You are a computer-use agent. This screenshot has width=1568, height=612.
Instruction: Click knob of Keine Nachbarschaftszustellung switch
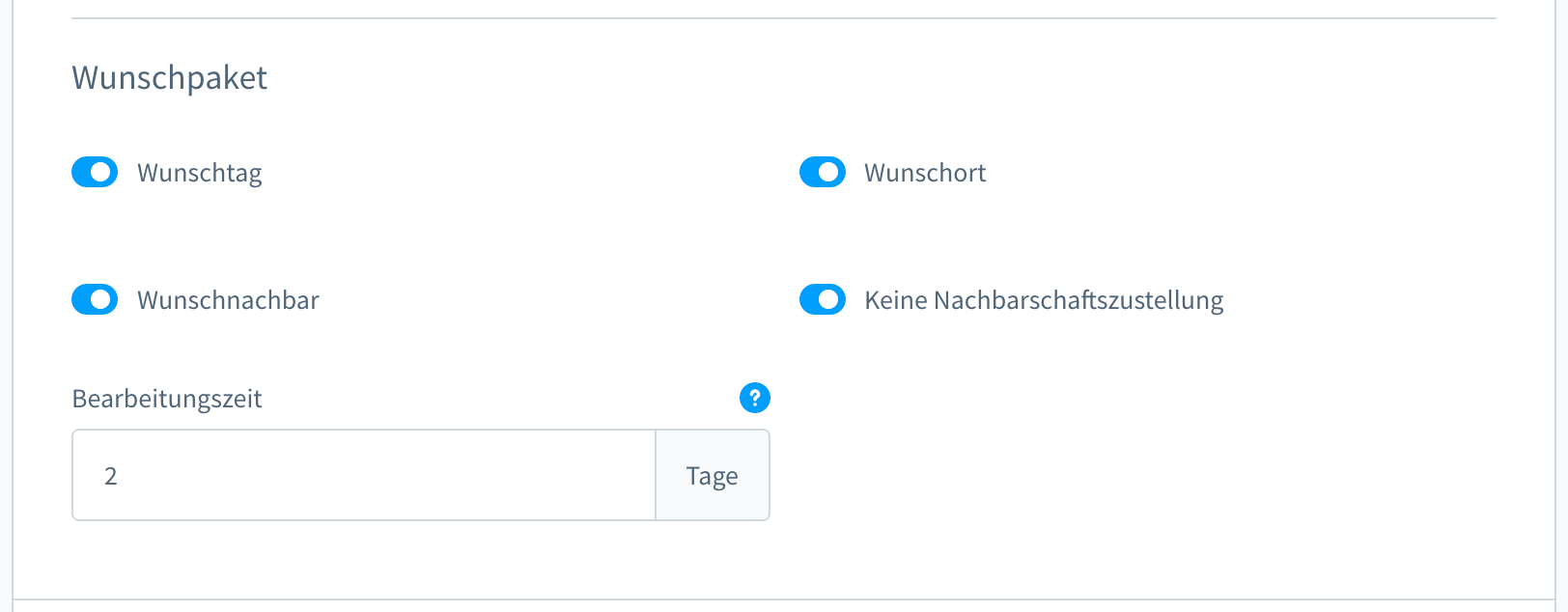(828, 299)
